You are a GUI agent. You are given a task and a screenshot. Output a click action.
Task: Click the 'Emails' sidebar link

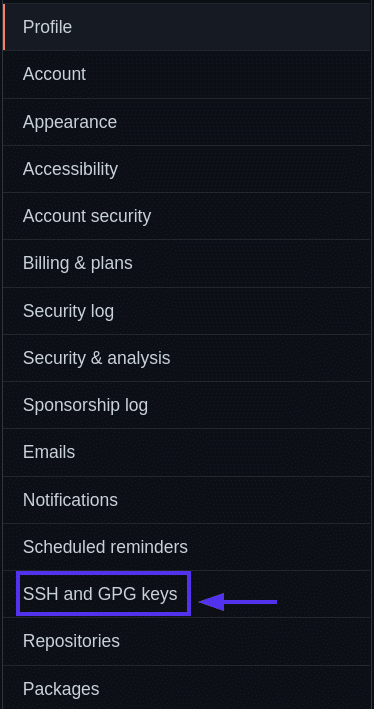49,452
